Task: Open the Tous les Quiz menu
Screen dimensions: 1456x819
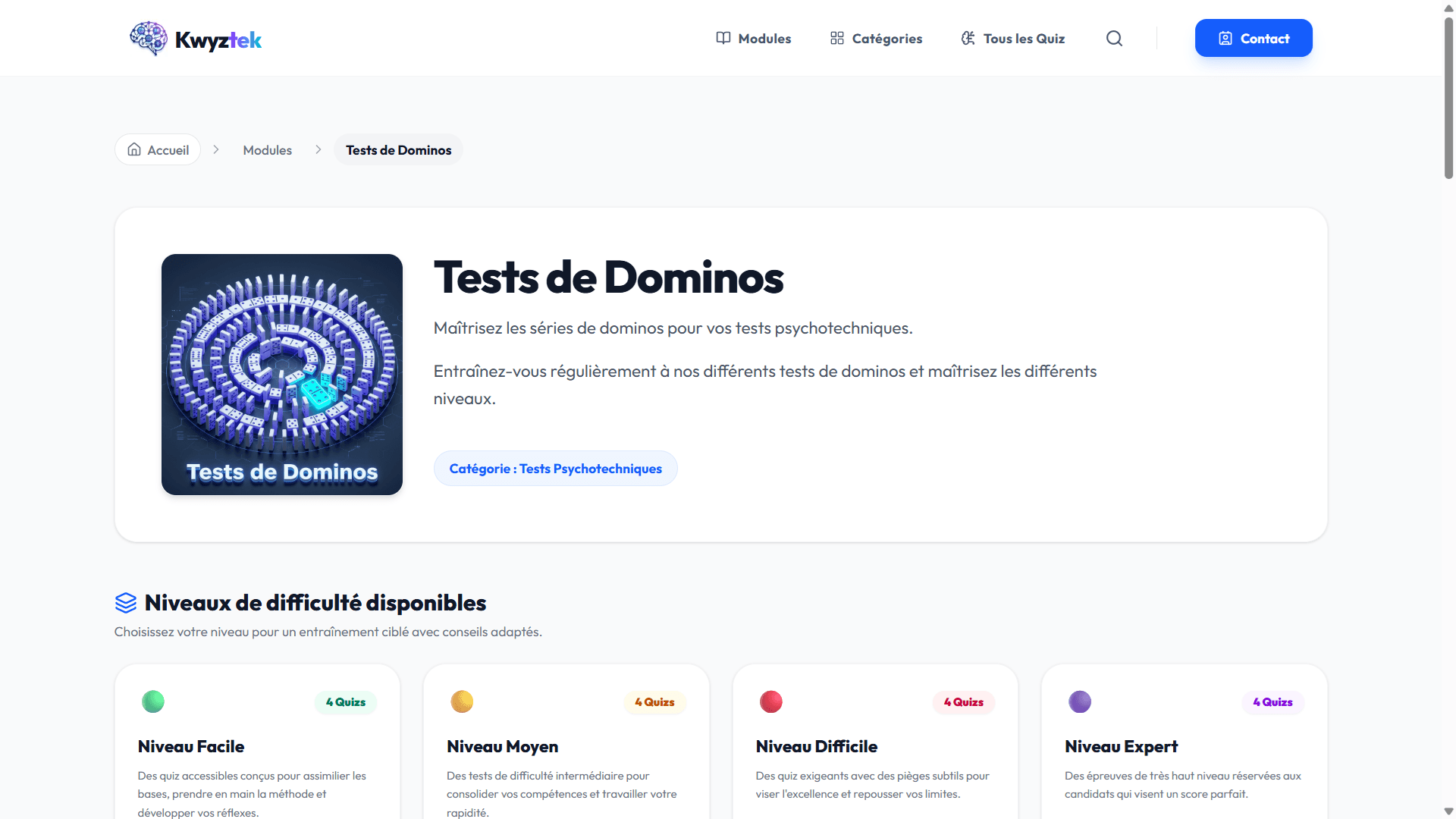Action: click(x=1013, y=39)
